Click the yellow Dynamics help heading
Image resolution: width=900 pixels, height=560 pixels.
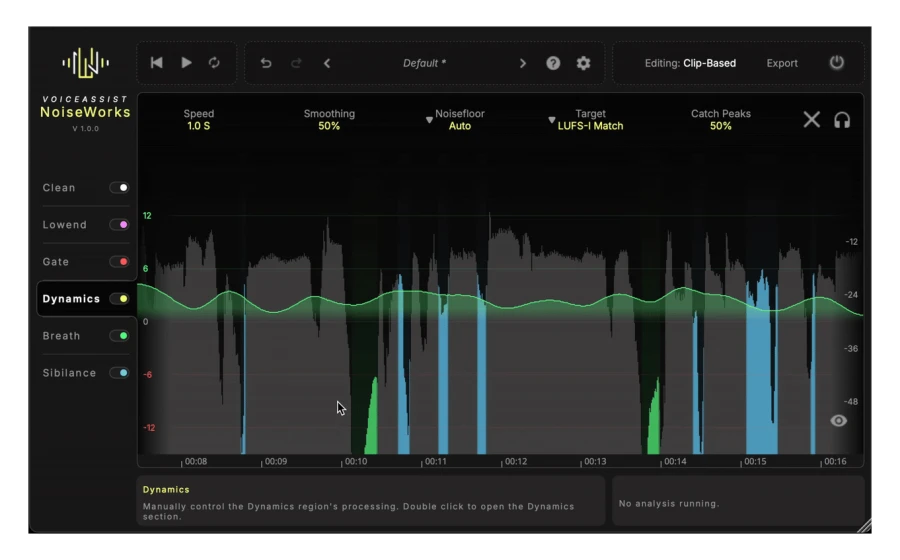pos(166,489)
